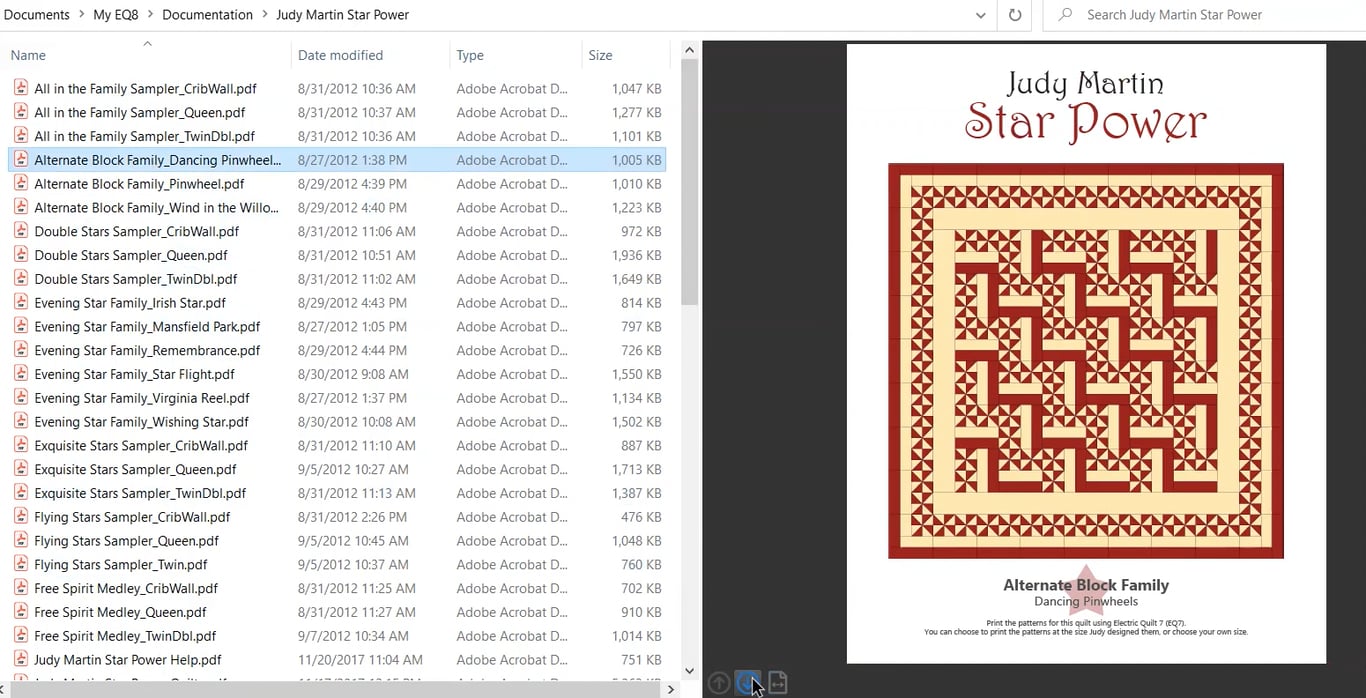
Task: Select Flying Stars Sampler_Twin.pdf
Action: [x=121, y=564]
